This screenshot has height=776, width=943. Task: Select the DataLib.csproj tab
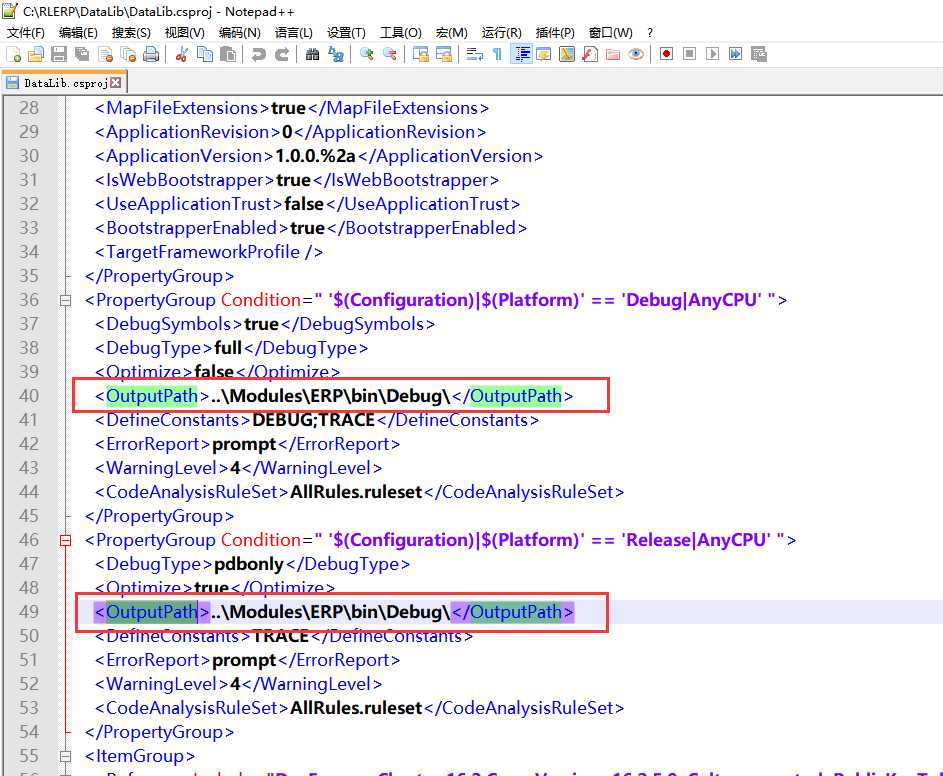pyautogui.click(x=64, y=82)
